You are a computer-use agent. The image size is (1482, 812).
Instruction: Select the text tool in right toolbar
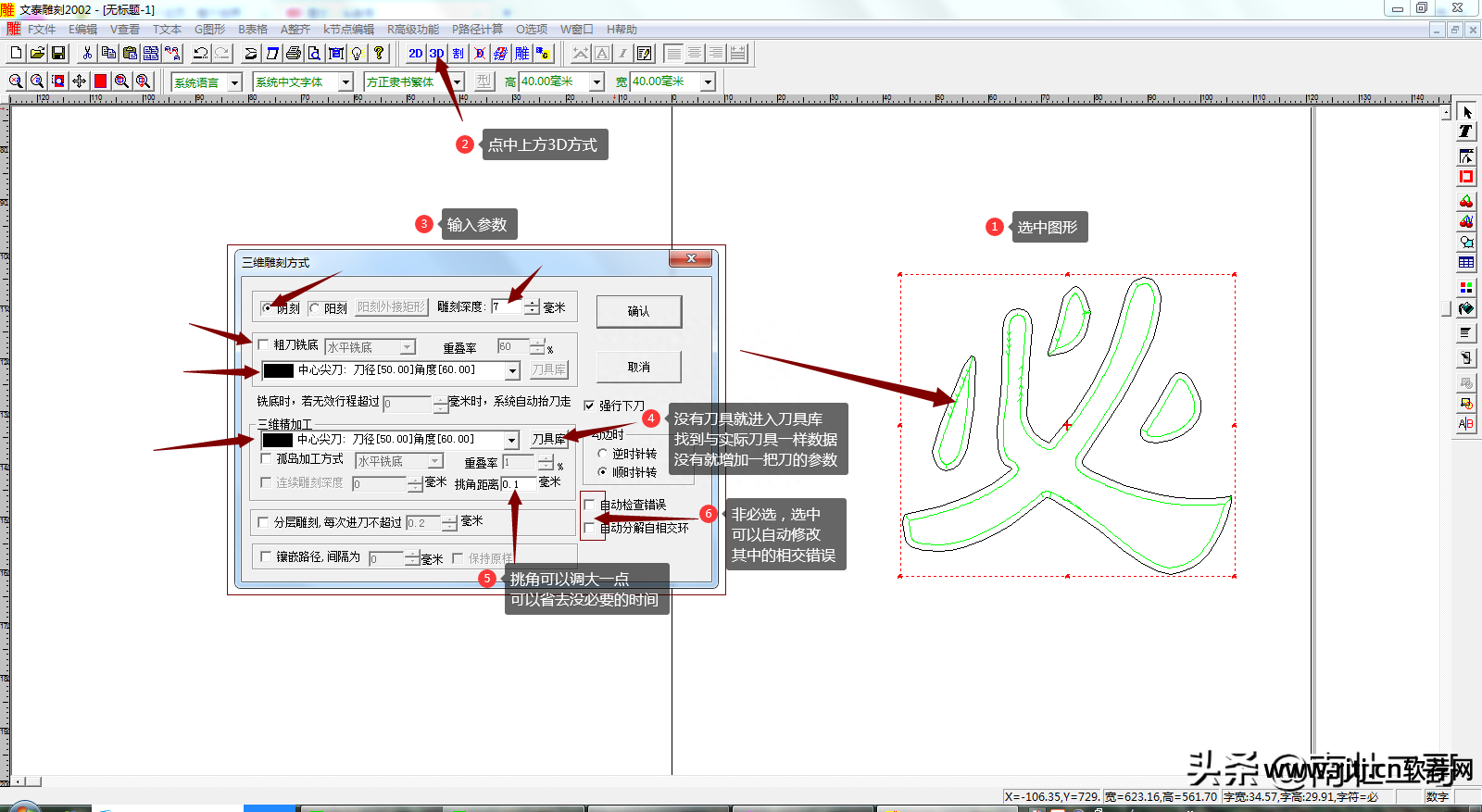click(x=1465, y=131)
